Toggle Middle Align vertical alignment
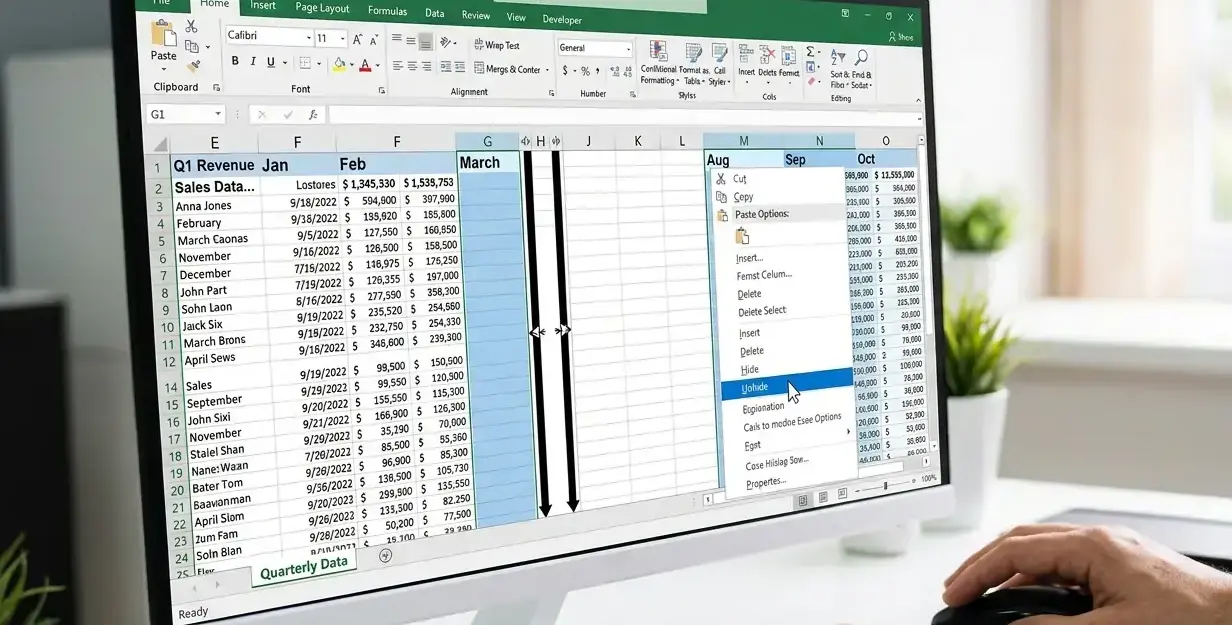The height and width of the screenshot is (625, 1232). (411, 41)
